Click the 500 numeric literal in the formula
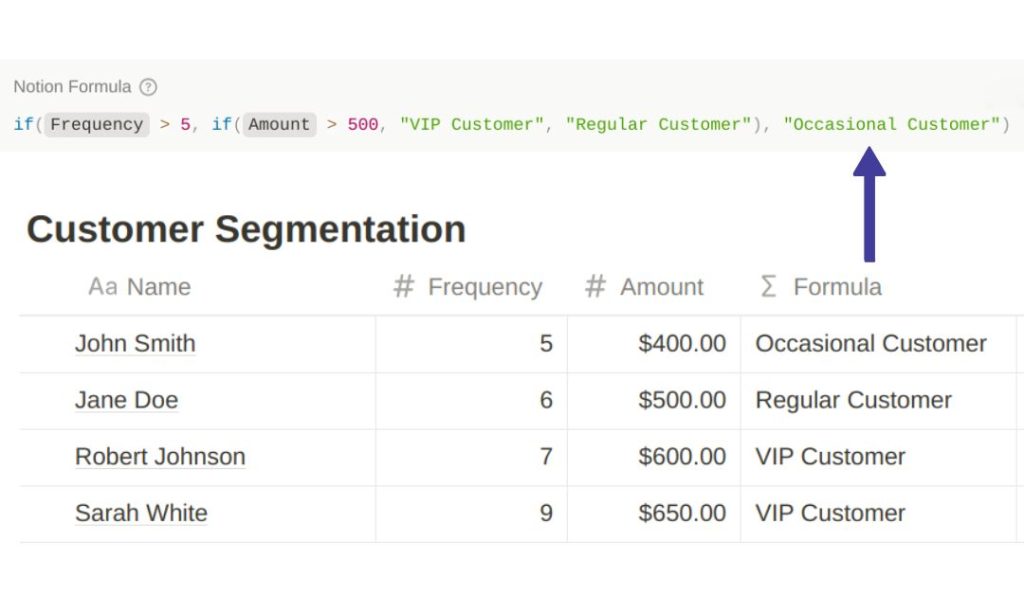Viewport: 1024px width, 614px height. [x=362, y=124]
